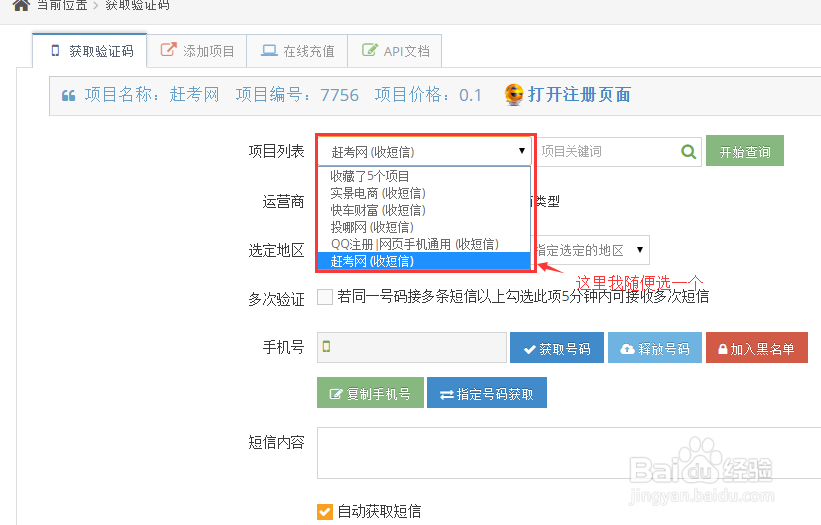Click the 复制手机号 button
The image size is (821, 525).
click(370, 393)
